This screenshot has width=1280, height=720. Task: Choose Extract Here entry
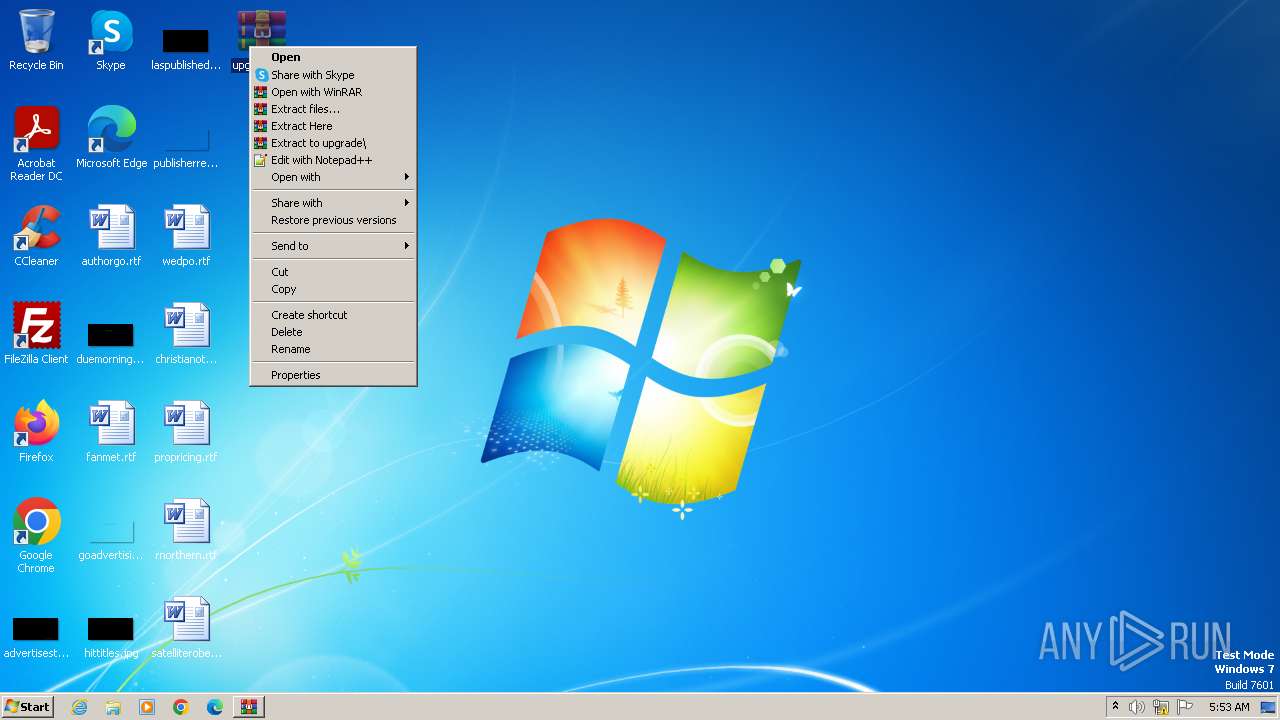coord(333,126)
